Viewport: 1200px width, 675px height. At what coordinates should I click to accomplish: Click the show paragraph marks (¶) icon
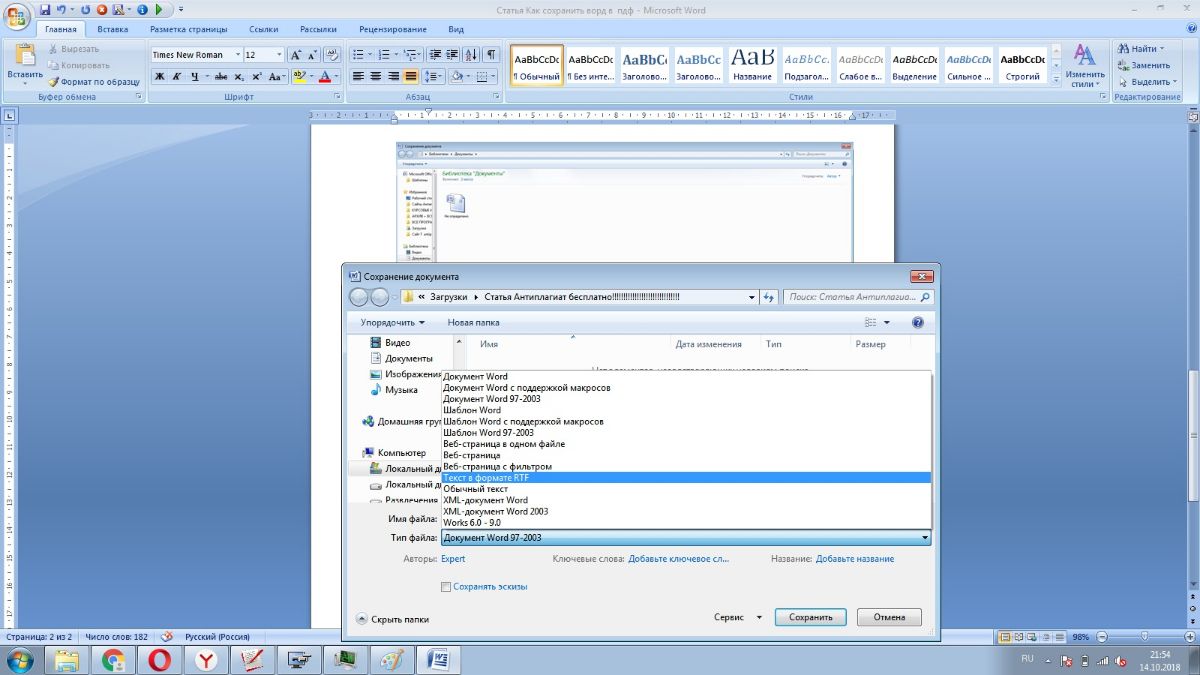[x=491, y=55]
